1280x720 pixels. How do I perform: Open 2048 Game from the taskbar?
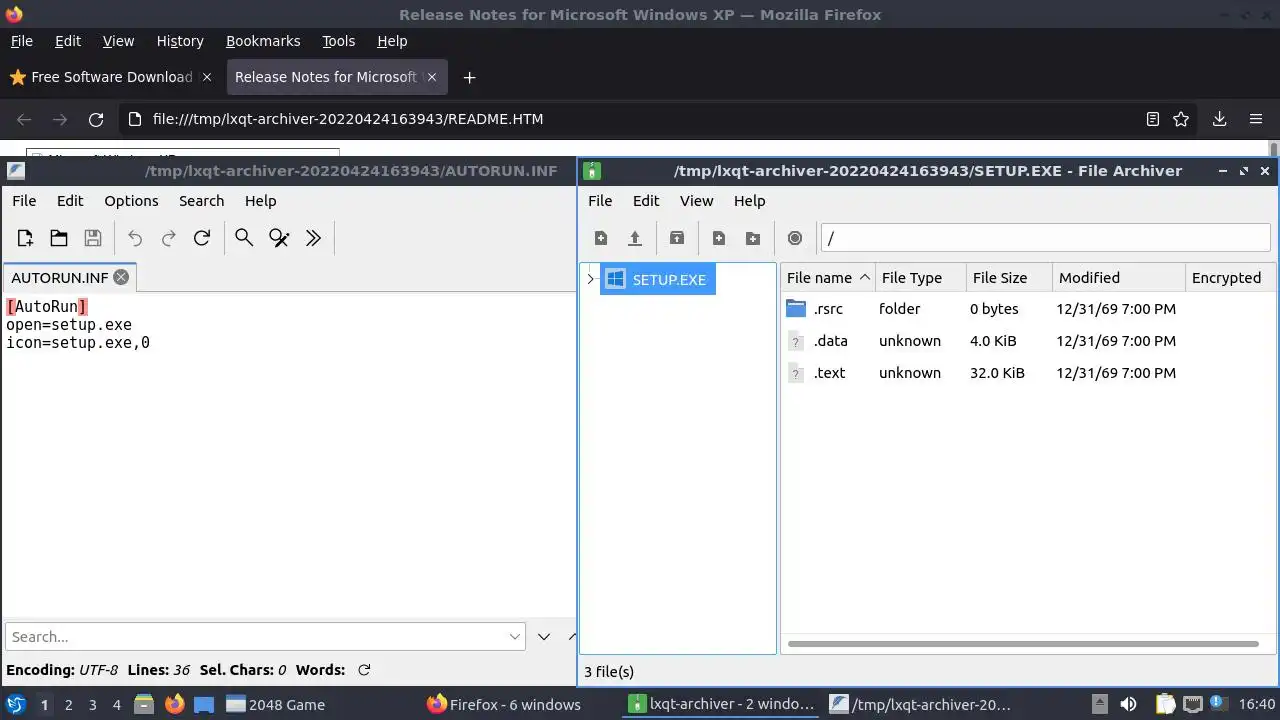tap(276, 704)
